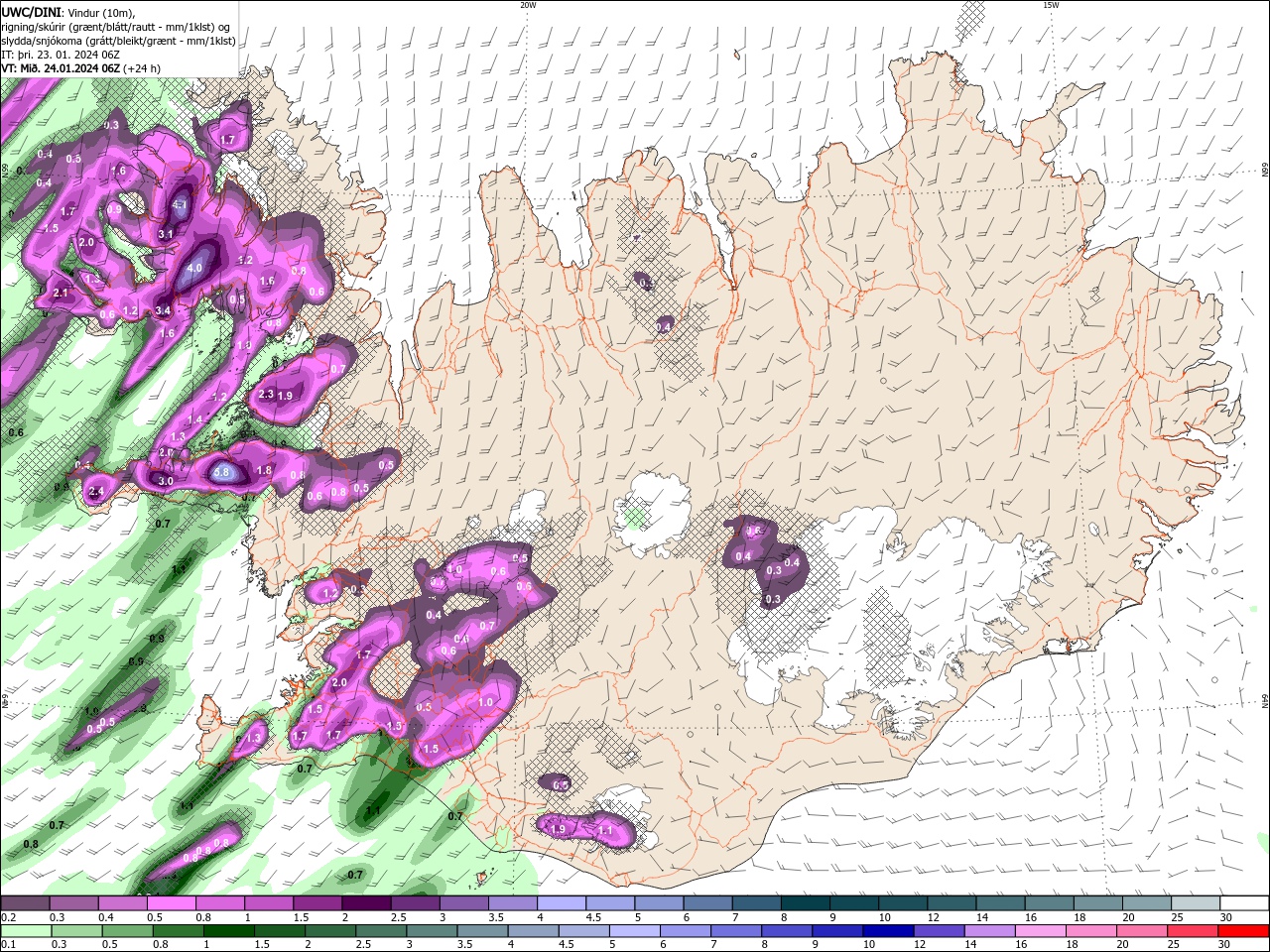Click the 'VT: Mið. 24.01.2024 06Z' valid time
1270x952 pixels.
point(62,68)
